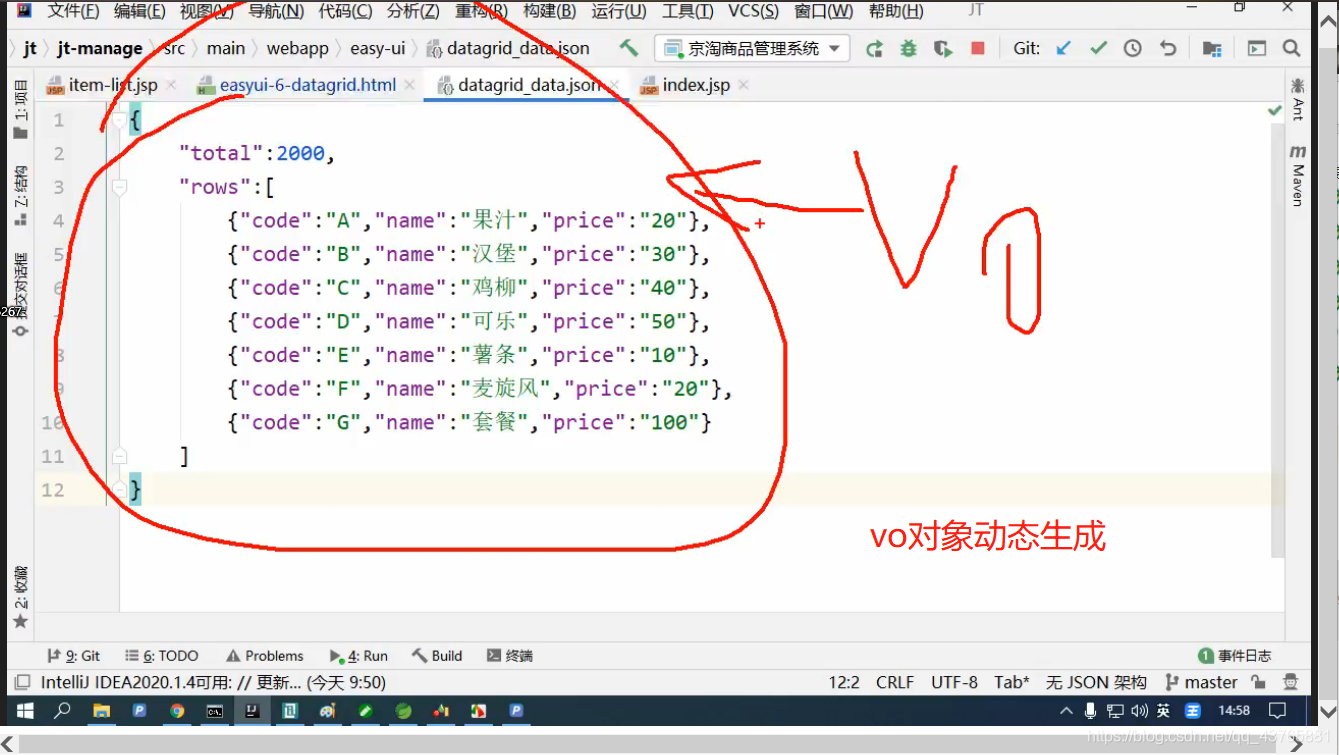Viewport: 1339px width, 755px height.
Task: Click the datagrid_data.json breadcrumb
Action: click(x=508, y=48)
